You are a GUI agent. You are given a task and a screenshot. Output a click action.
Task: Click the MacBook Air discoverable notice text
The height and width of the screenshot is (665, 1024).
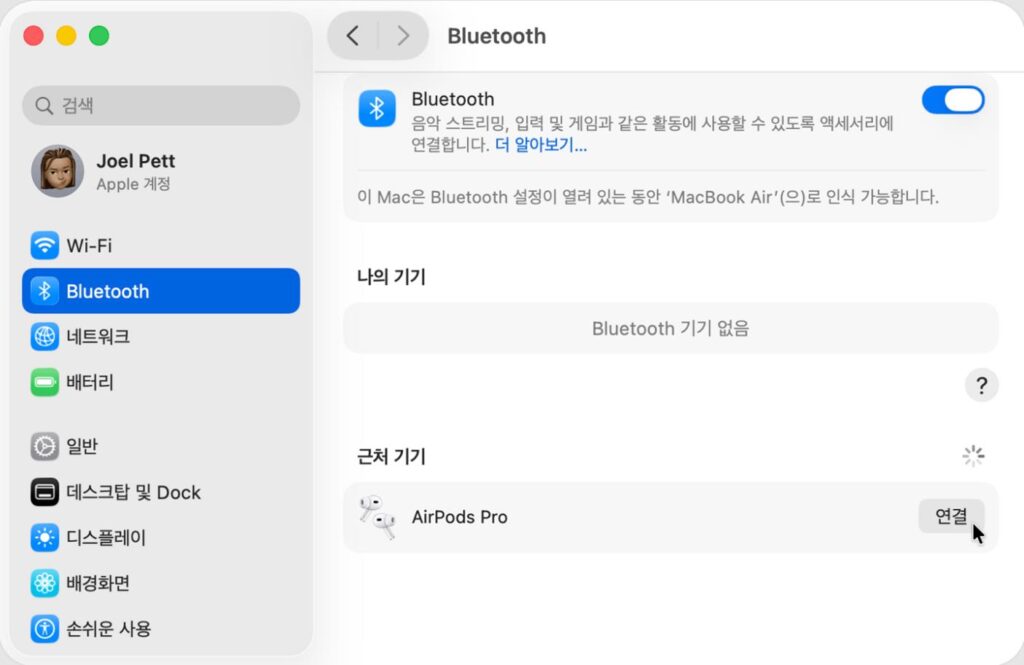(x=647, y=197)
